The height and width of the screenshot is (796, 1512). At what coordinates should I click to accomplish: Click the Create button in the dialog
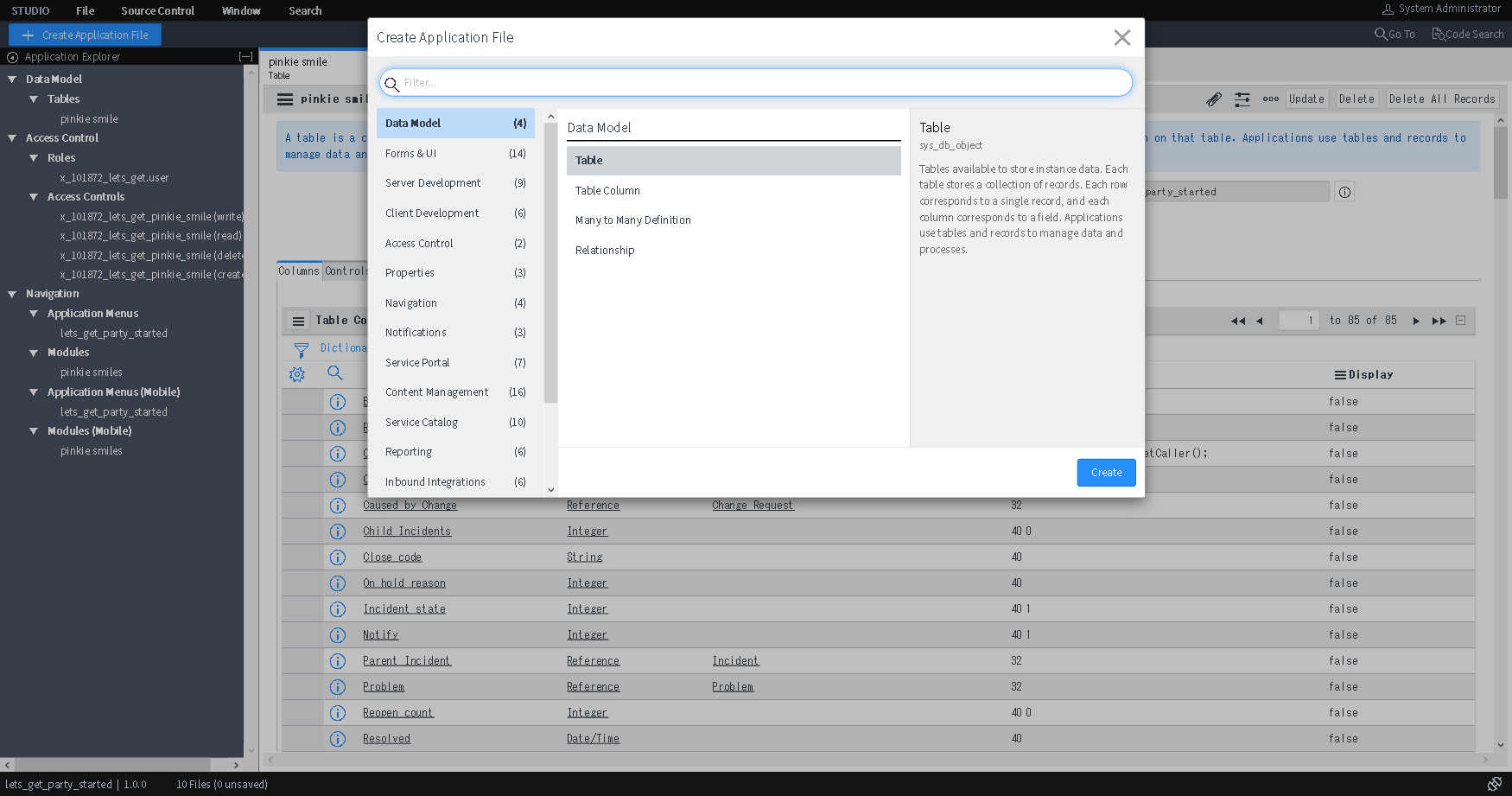tap(1106, 472)
